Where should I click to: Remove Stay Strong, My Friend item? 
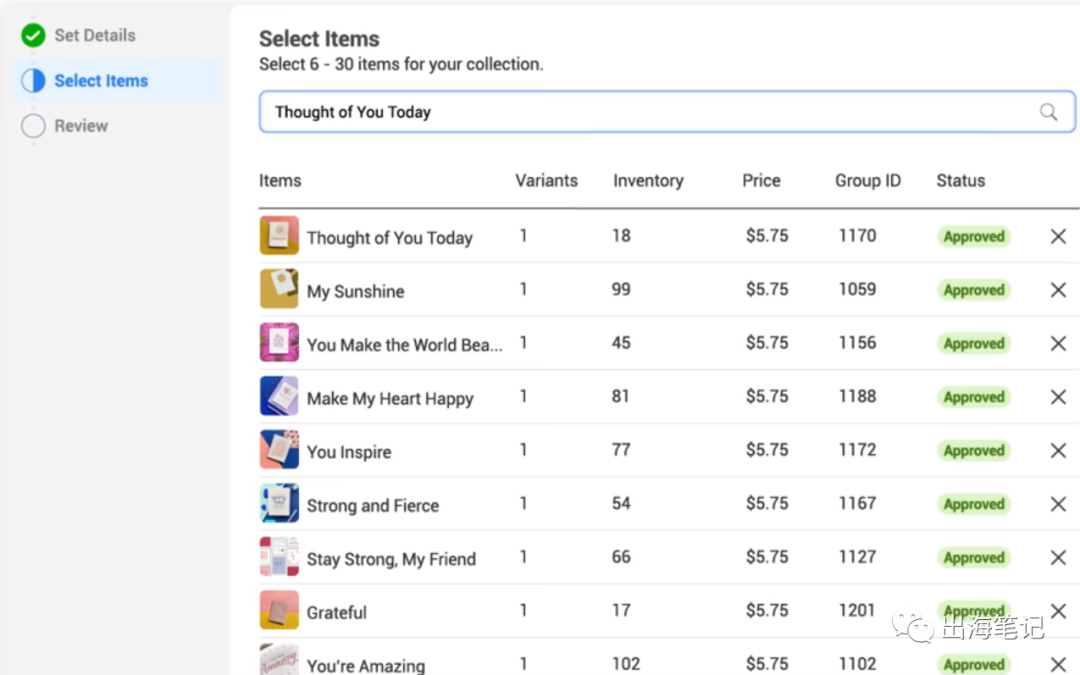pos(1058,558)
